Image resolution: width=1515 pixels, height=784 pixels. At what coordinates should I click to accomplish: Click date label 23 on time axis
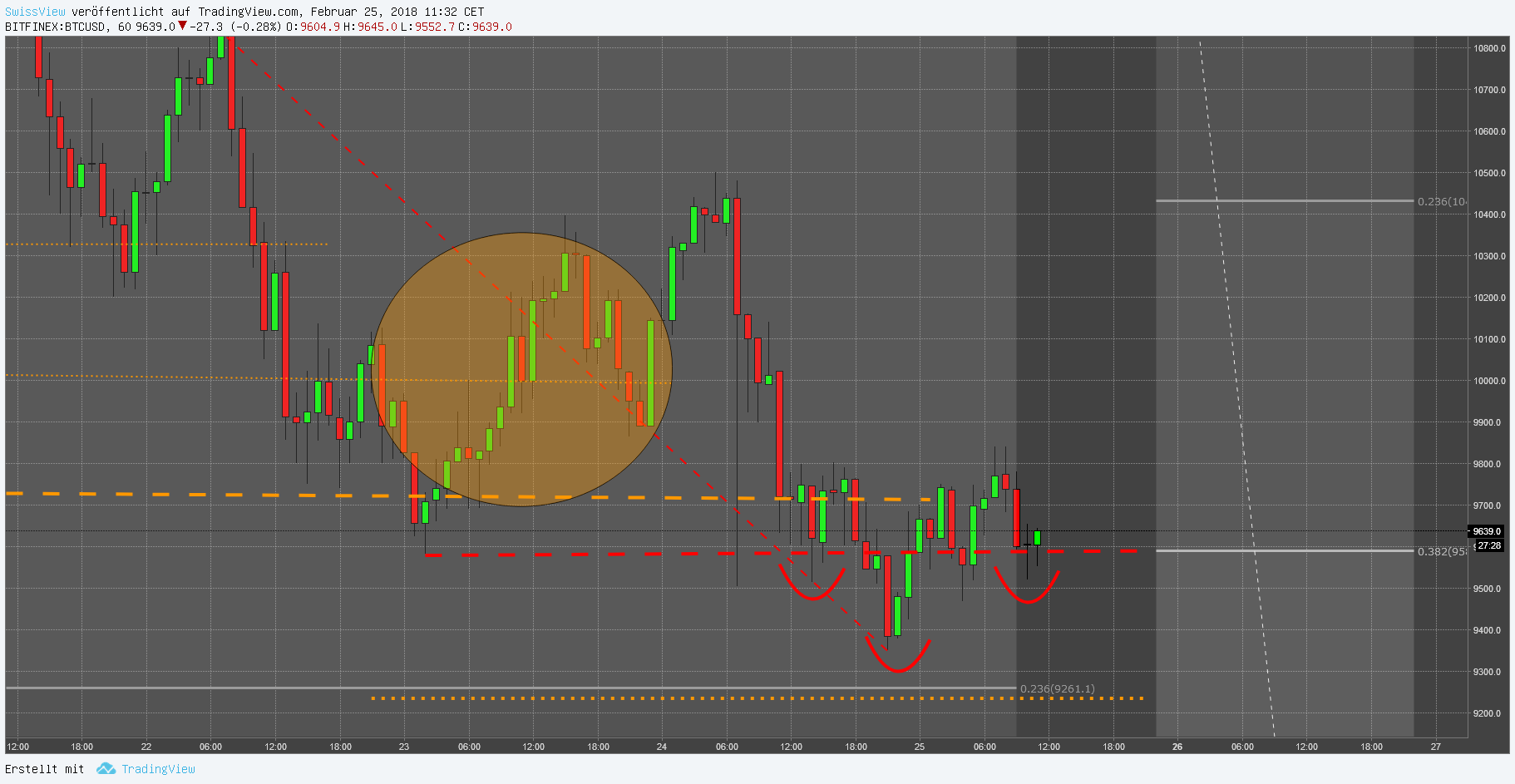coord(404,747)
